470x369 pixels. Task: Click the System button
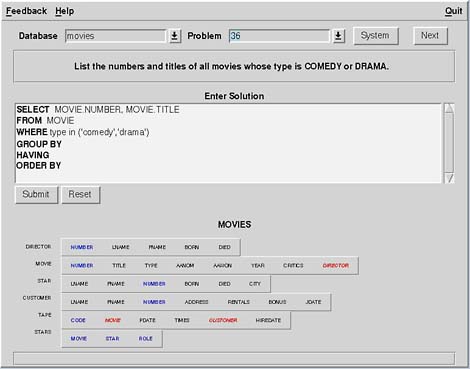(x=375, y=35)
